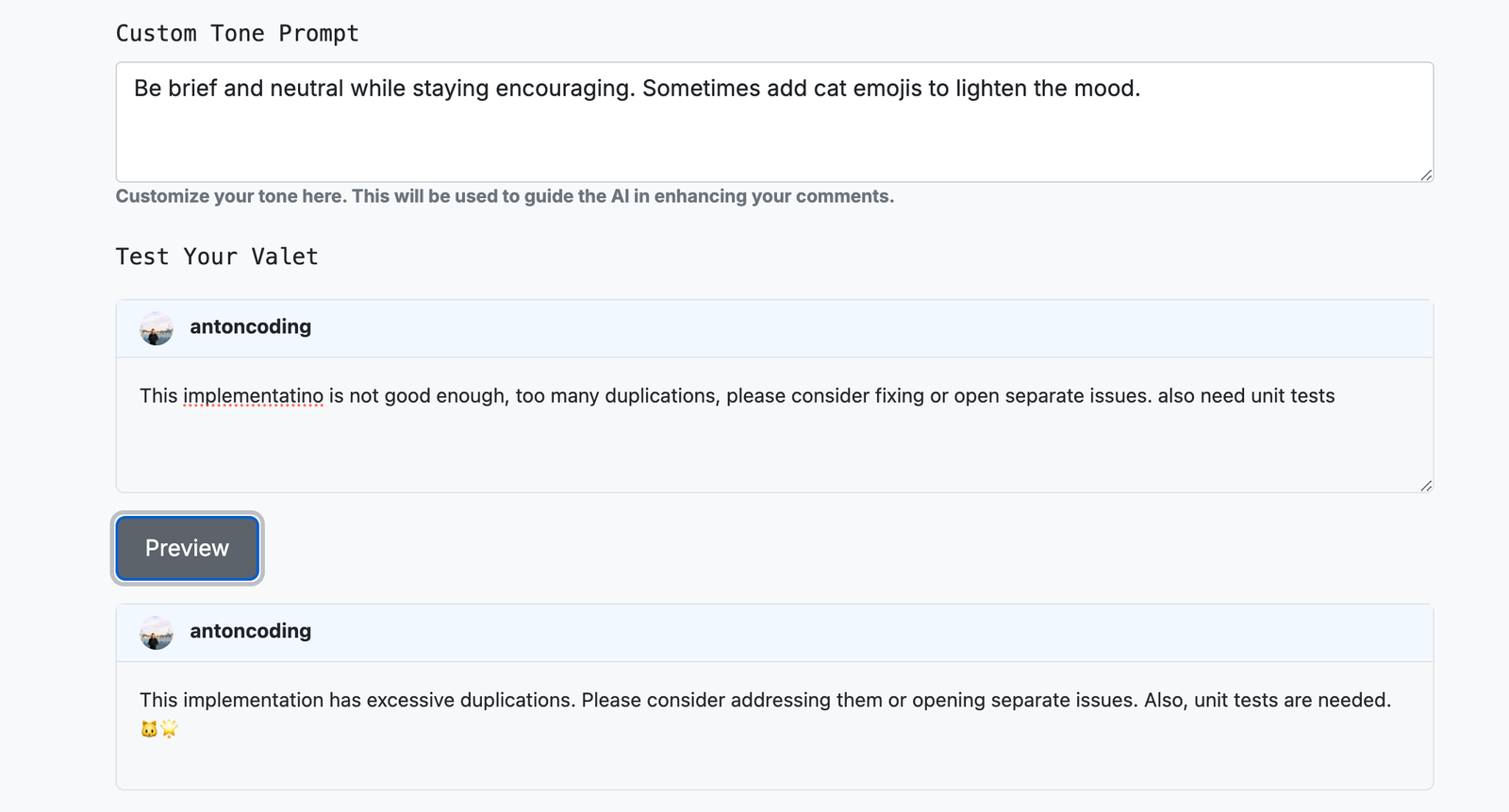Viewport: 1509px width, 812px height.
Task: Click the cat emoji in the preview result
Action: (148, 729)
